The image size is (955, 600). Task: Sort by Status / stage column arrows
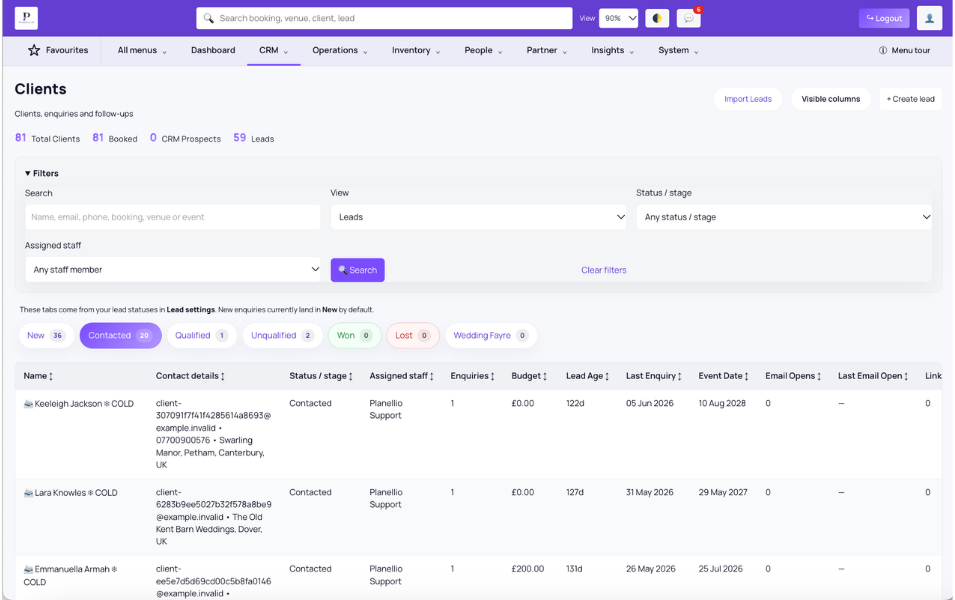click(350, 376)
